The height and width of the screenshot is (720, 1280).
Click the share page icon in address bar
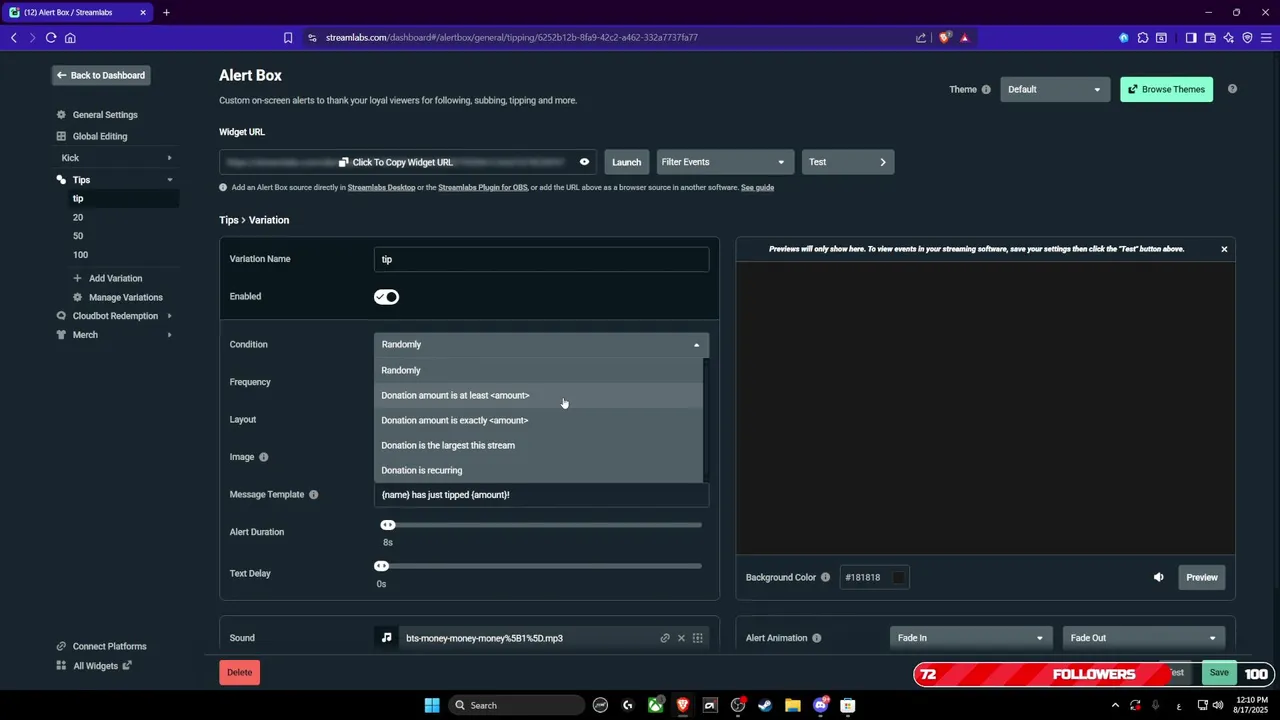pos(921,38)
